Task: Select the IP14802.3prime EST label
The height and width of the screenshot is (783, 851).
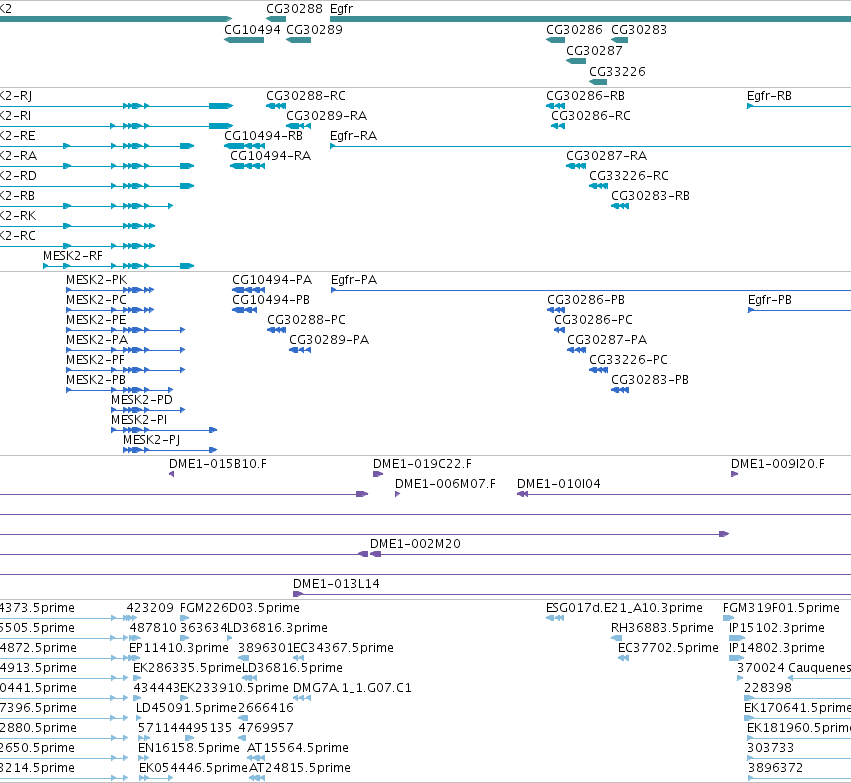Action: 777,647
